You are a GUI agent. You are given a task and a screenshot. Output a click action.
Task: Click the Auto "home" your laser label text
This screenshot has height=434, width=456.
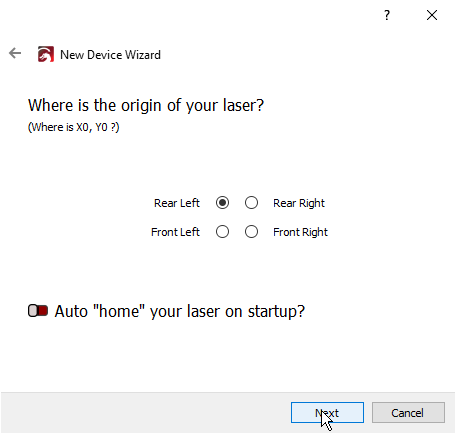(180, 311)
